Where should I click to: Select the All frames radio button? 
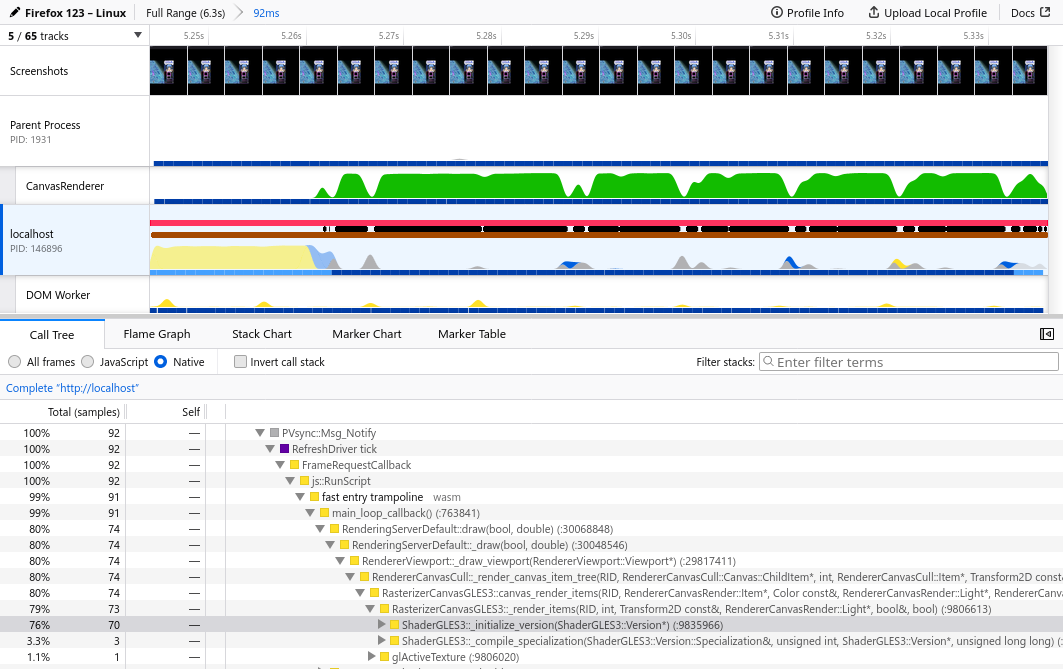point(14,362)
